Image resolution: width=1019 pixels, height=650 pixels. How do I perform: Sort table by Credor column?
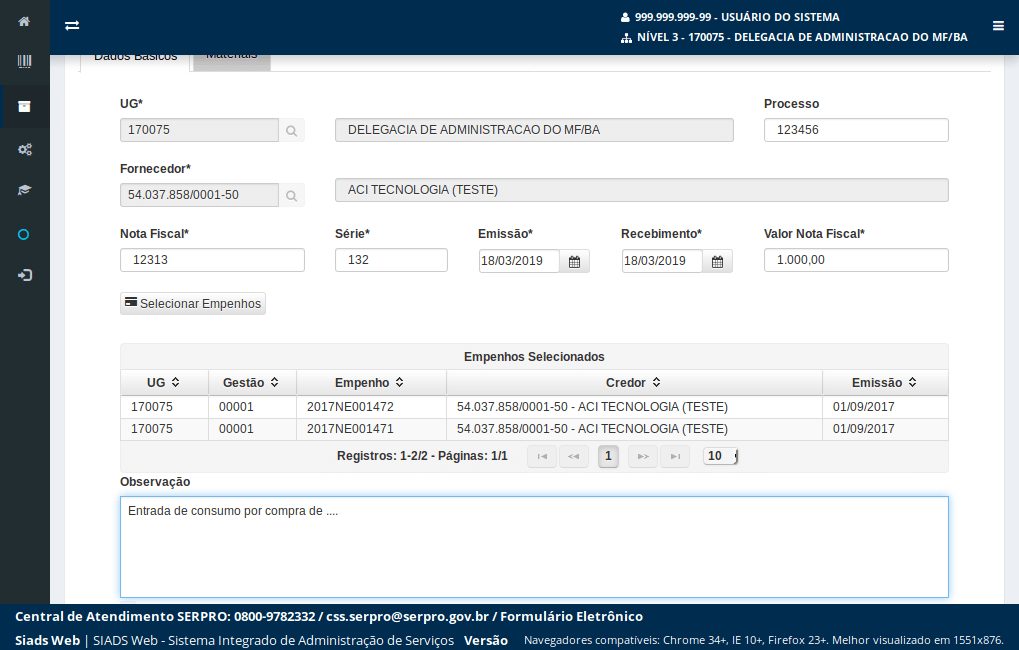pyautogui.click(x=634, y=383)
